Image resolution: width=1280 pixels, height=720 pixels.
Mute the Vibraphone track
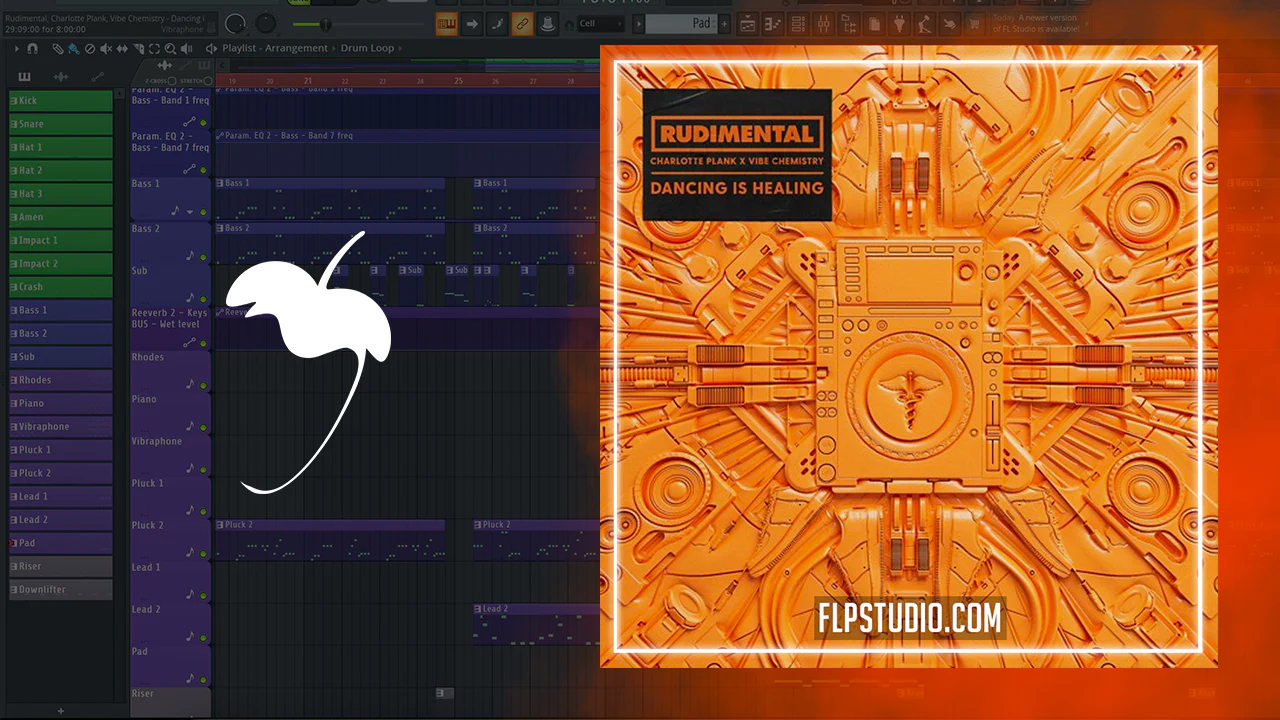pyautogui.click(x=204, y=469)
